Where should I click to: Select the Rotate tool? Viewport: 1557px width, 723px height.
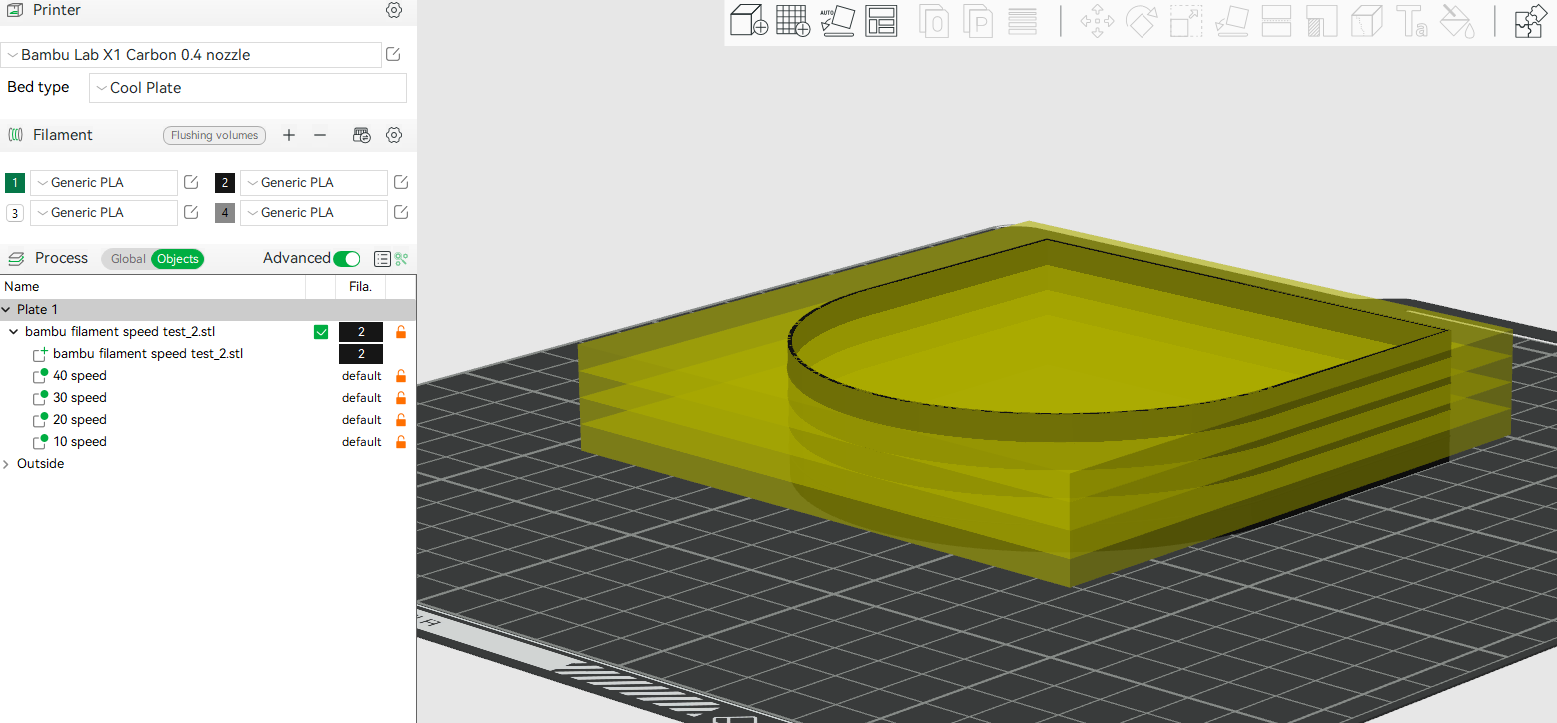click(x=1141, y=20)
